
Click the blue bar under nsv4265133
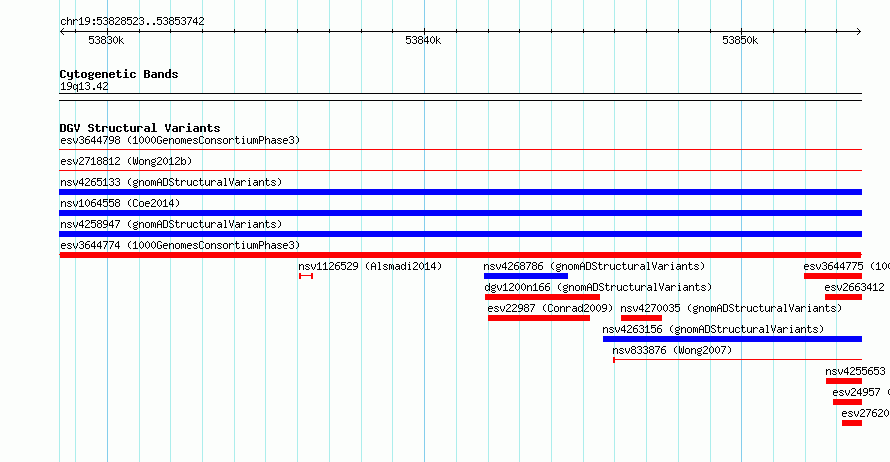[x=460, y=192]
